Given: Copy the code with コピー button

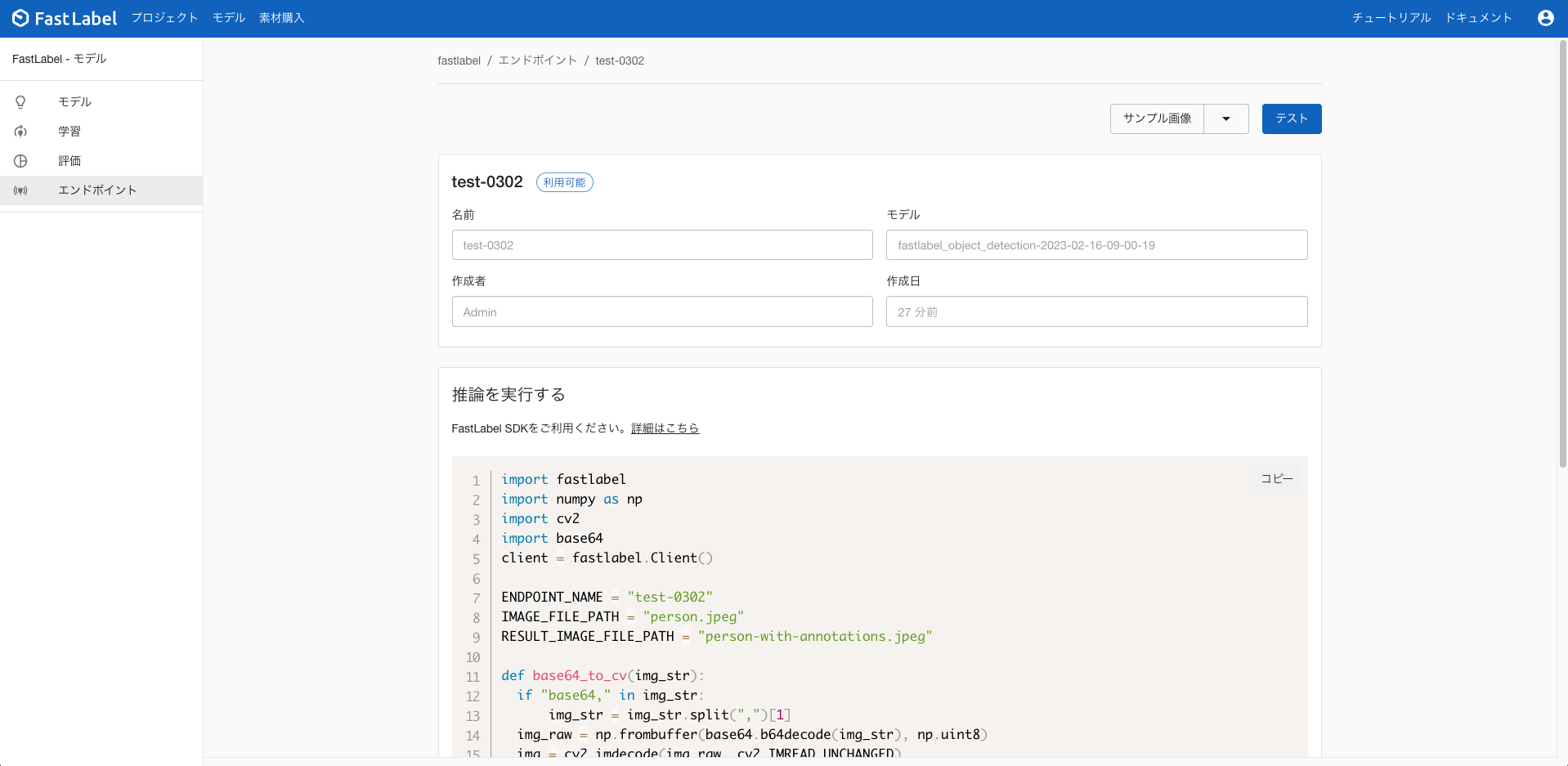Looking at the screenshot, I should (x=1277, y=479).
